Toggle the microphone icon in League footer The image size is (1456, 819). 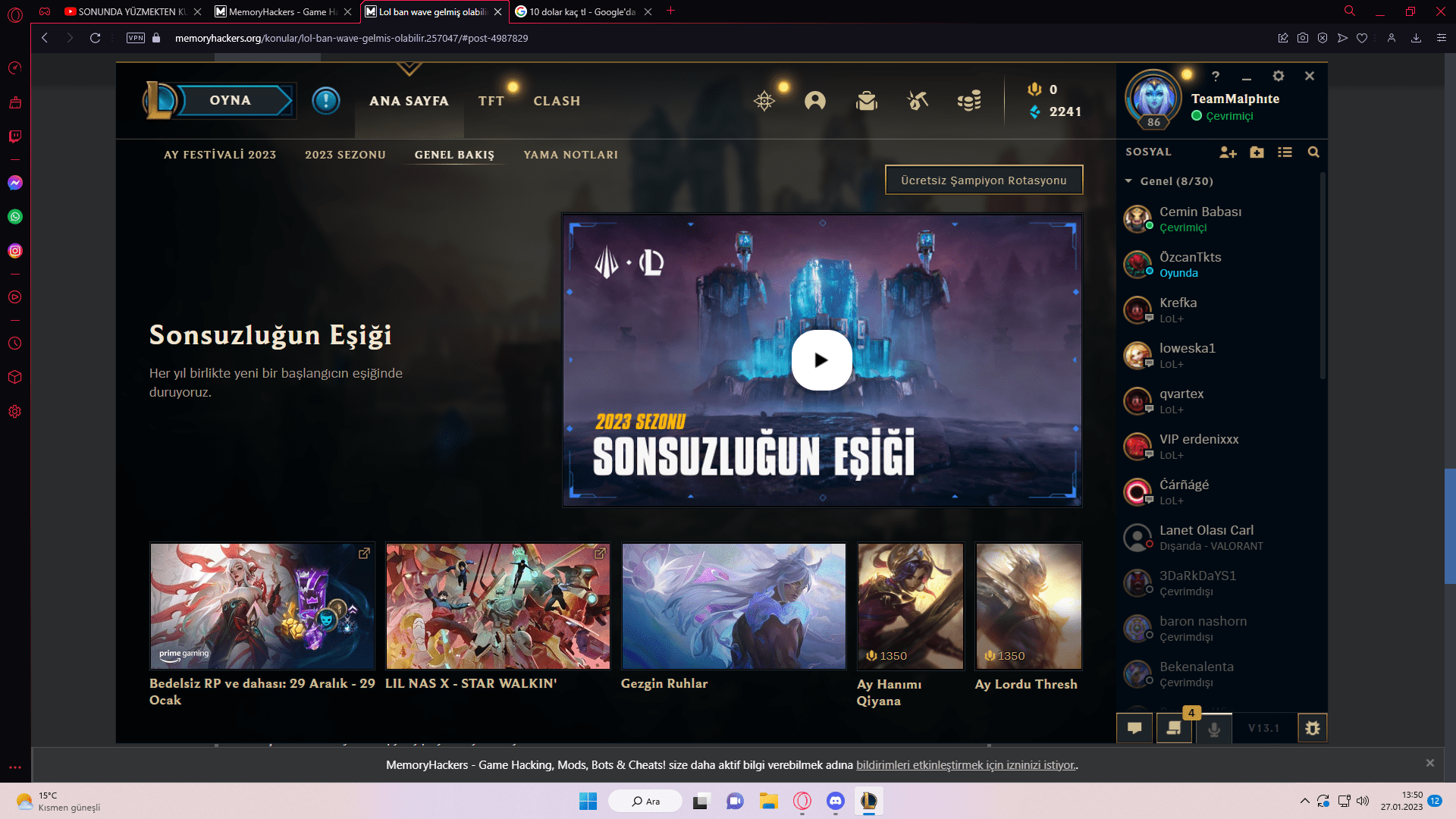[1214, 728]
